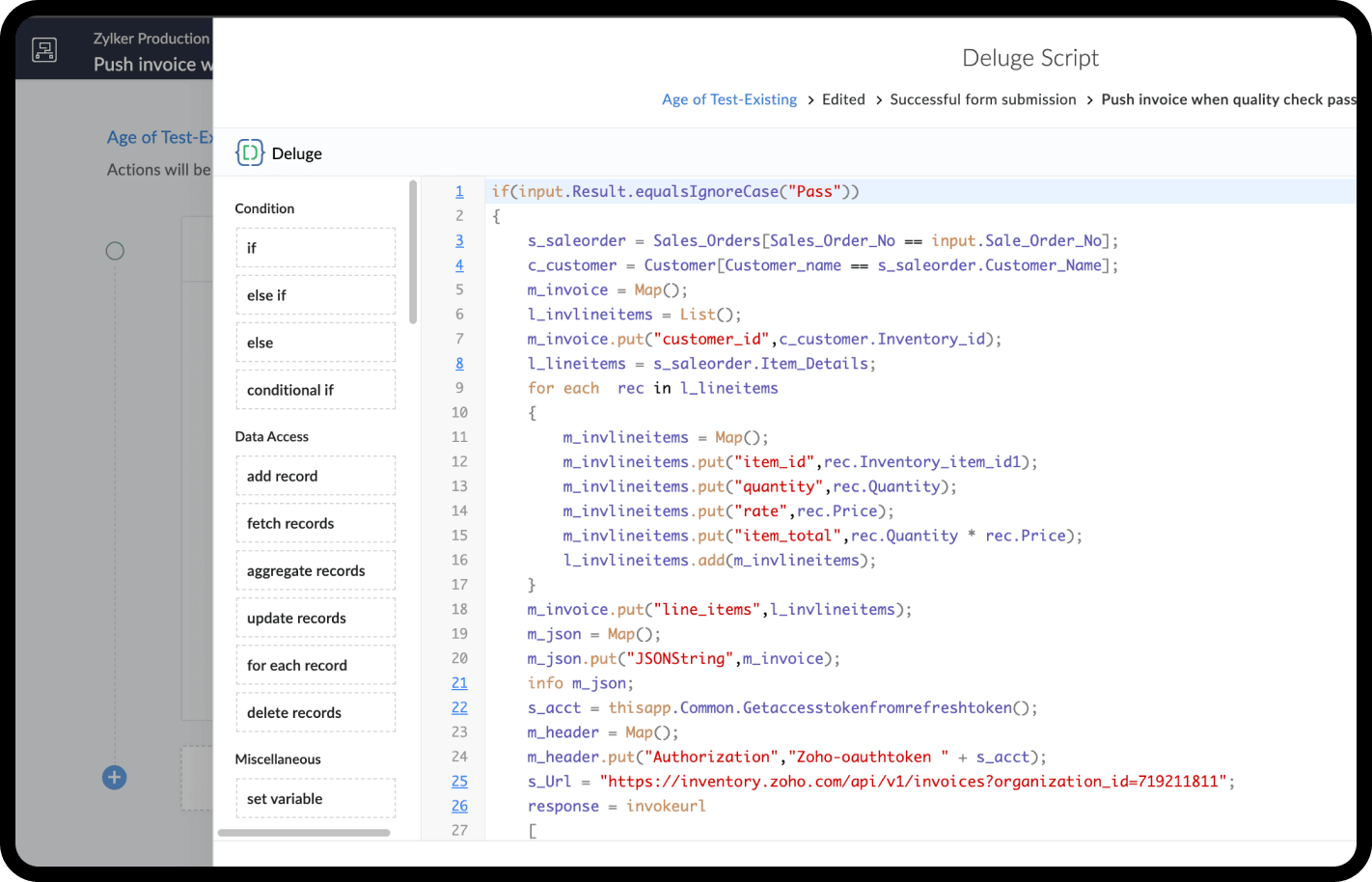Click the Zylker Production app icon

pos(44,49)
